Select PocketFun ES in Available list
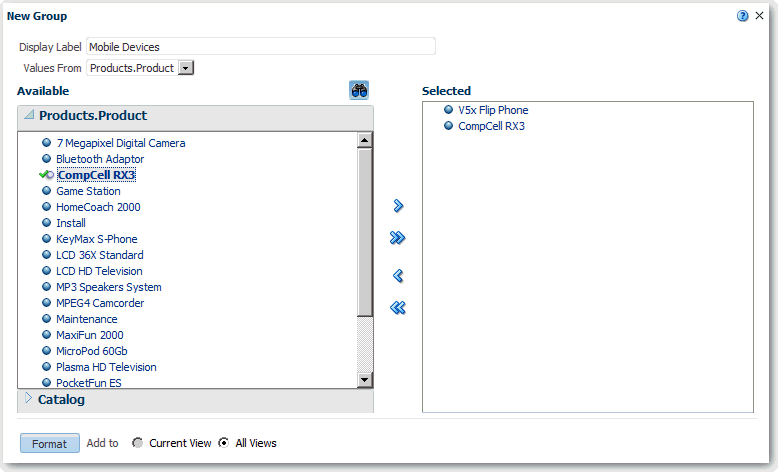The width and height of the screenshot is (778, 472). pyautogui.click(x=89, y=383)
